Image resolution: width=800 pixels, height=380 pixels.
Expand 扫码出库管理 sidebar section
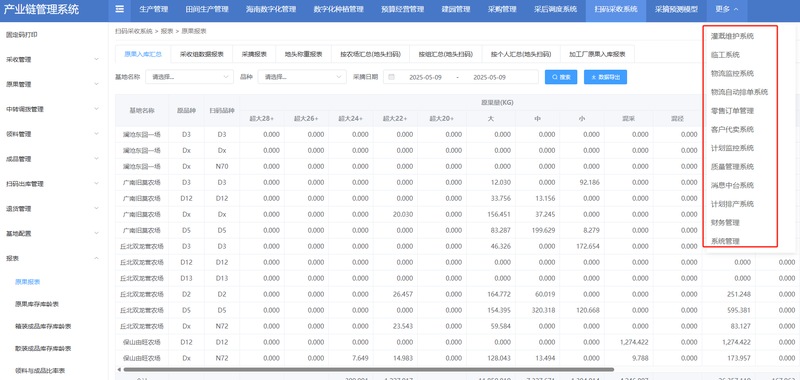click(x=54, y=184)
